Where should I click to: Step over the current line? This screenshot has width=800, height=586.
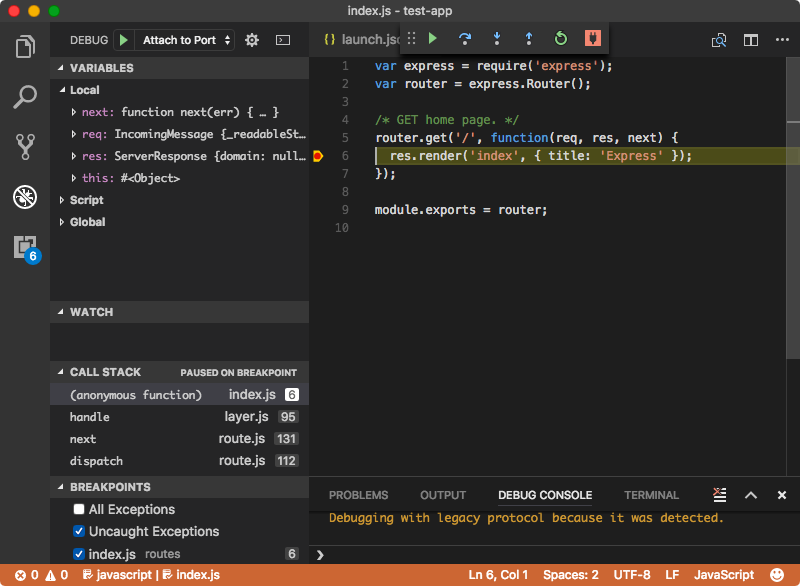pos(465,38)
